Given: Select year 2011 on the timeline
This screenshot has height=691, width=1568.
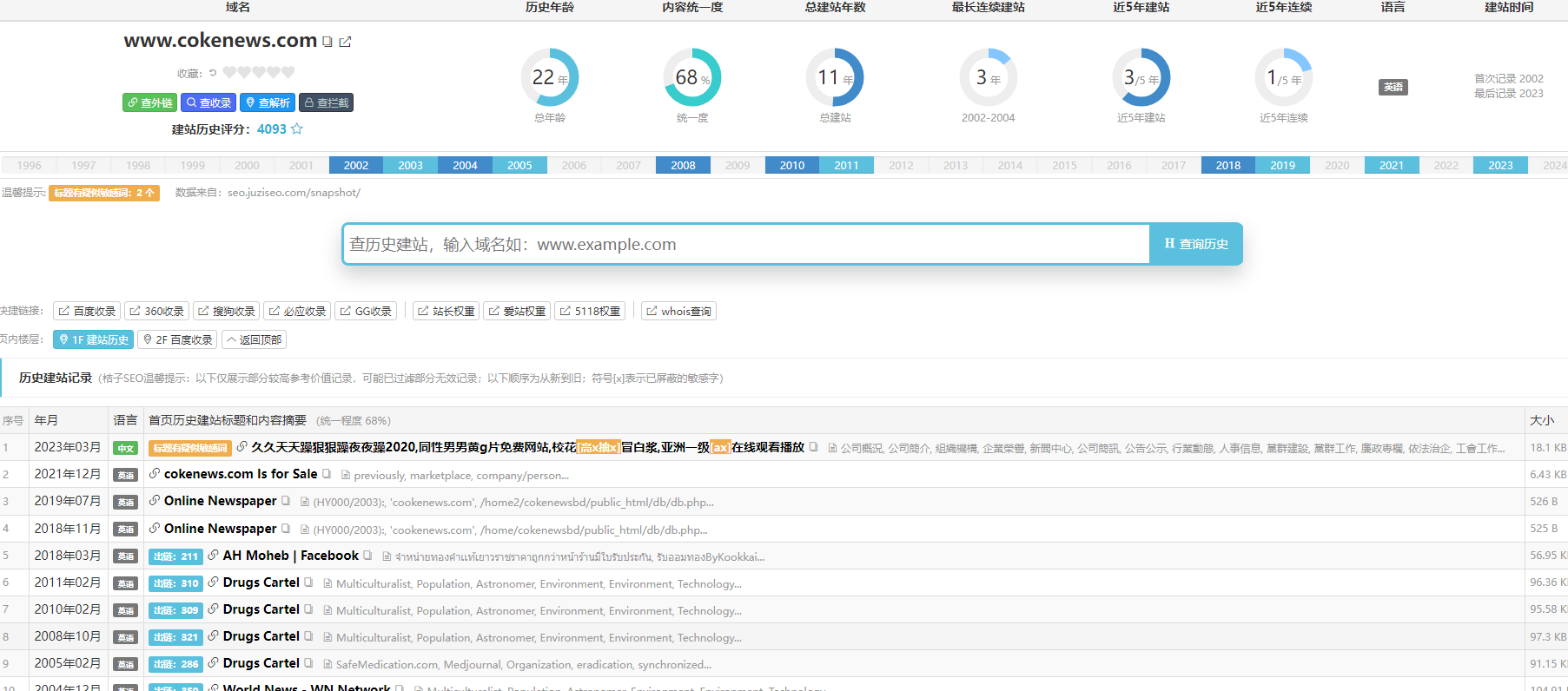Looking at the screenshot, I should click(846, 165).
